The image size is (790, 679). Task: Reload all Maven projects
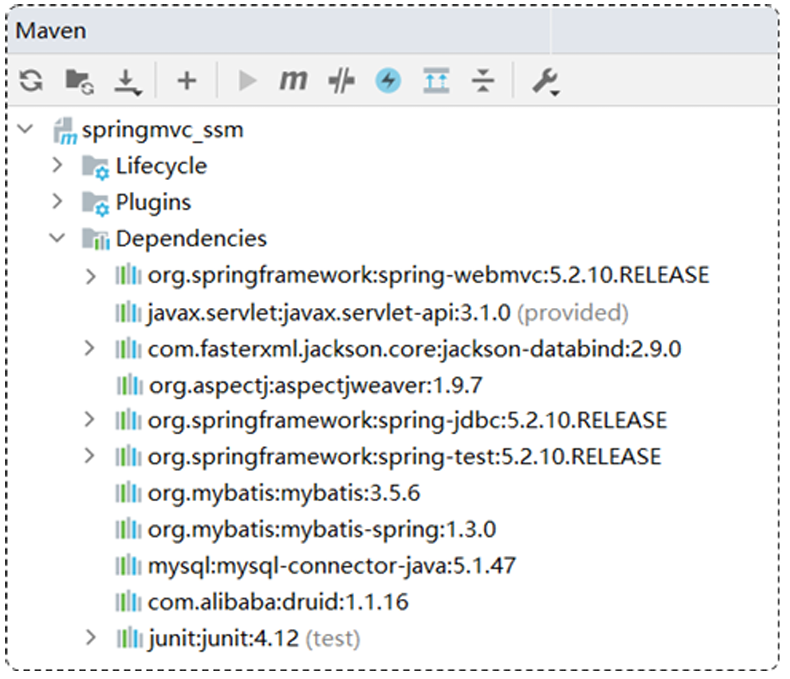31,80
